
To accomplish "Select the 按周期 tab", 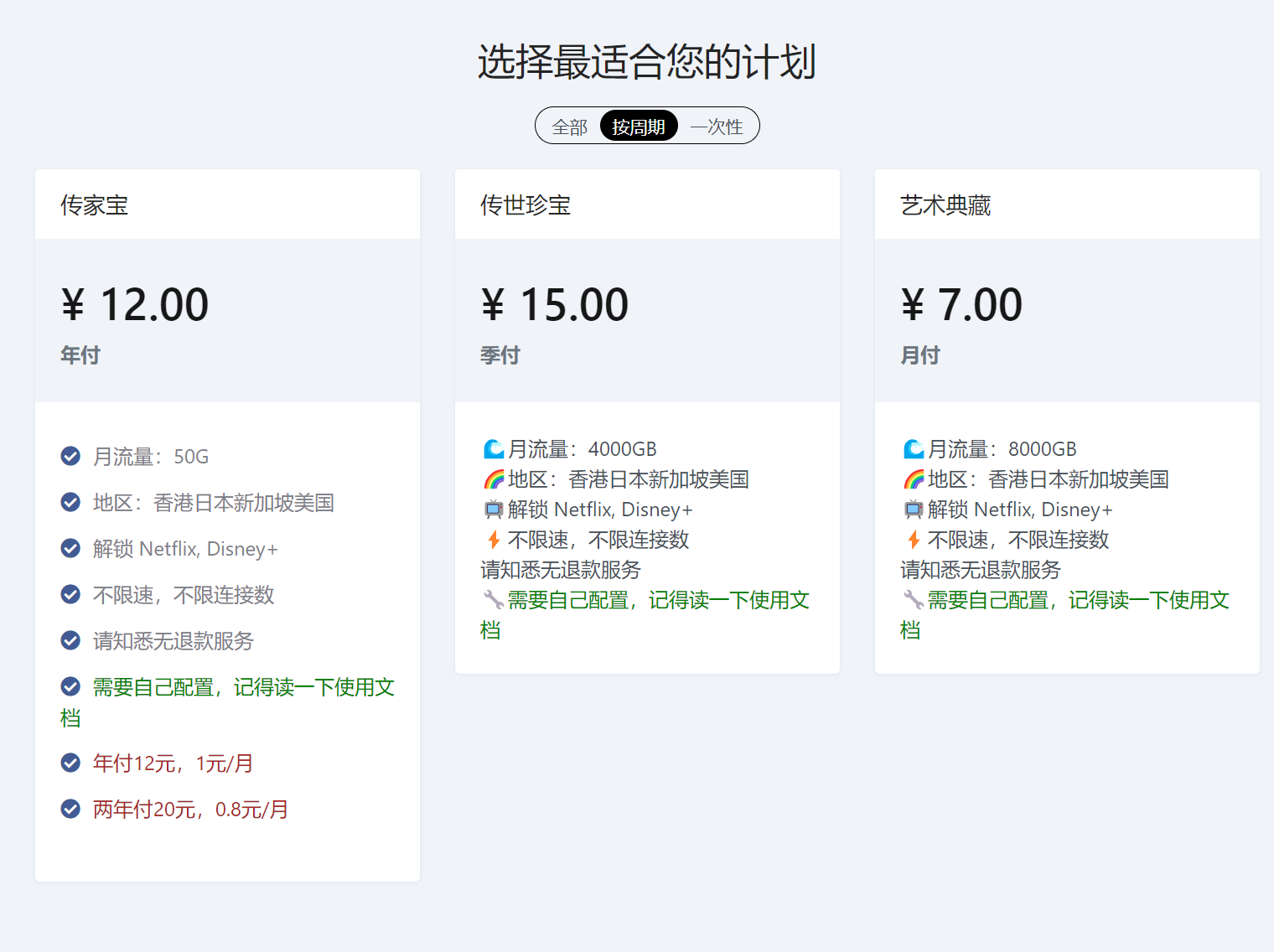I will (x=639, y=127).
